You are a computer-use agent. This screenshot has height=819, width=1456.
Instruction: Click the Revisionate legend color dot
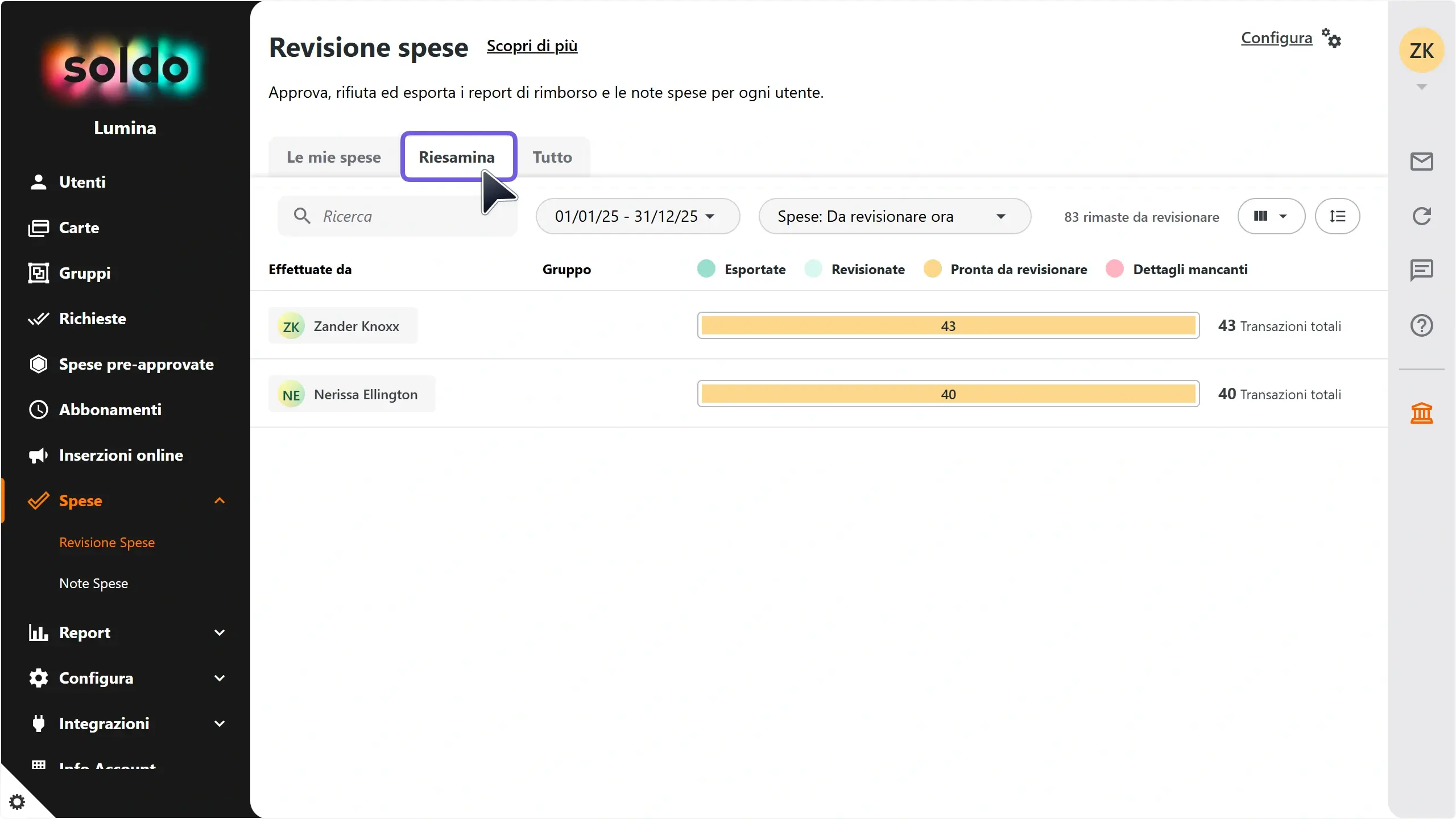pos(813,269)
